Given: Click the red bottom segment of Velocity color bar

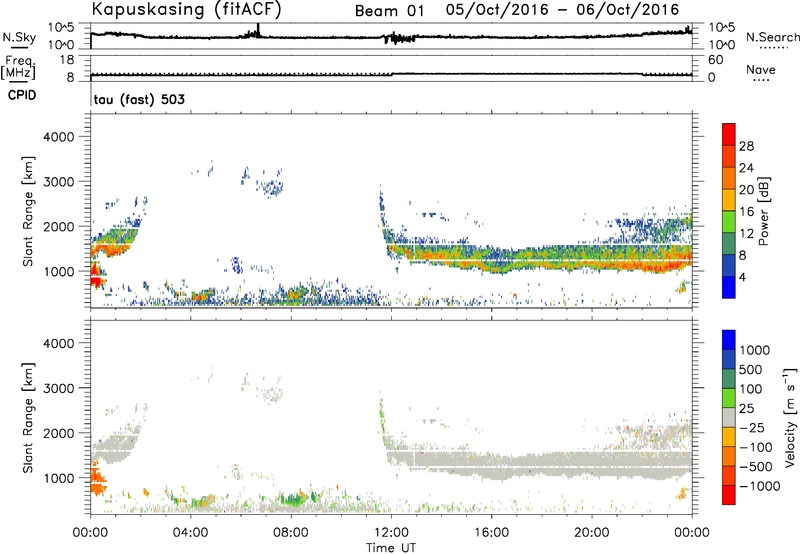Looking at the screenshot, I should pos(729,495).
